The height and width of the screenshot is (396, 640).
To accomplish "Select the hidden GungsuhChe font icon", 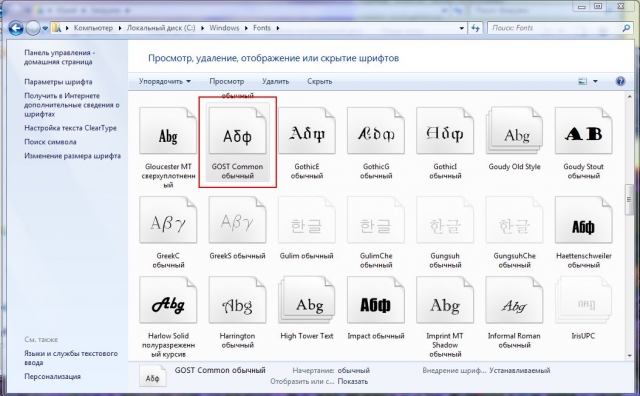I will click(x=514, y=220).
